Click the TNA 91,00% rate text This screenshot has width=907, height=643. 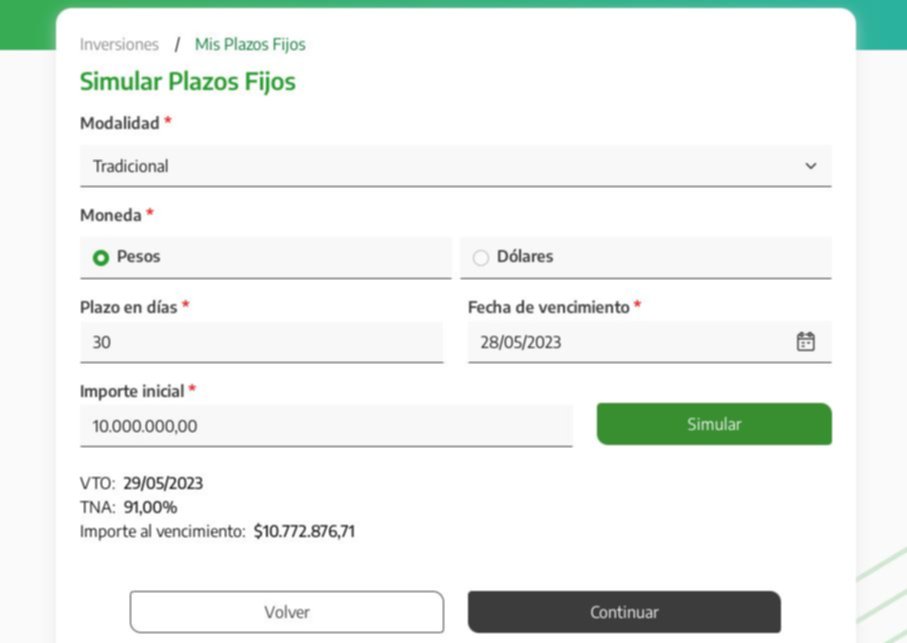[128, 507]
